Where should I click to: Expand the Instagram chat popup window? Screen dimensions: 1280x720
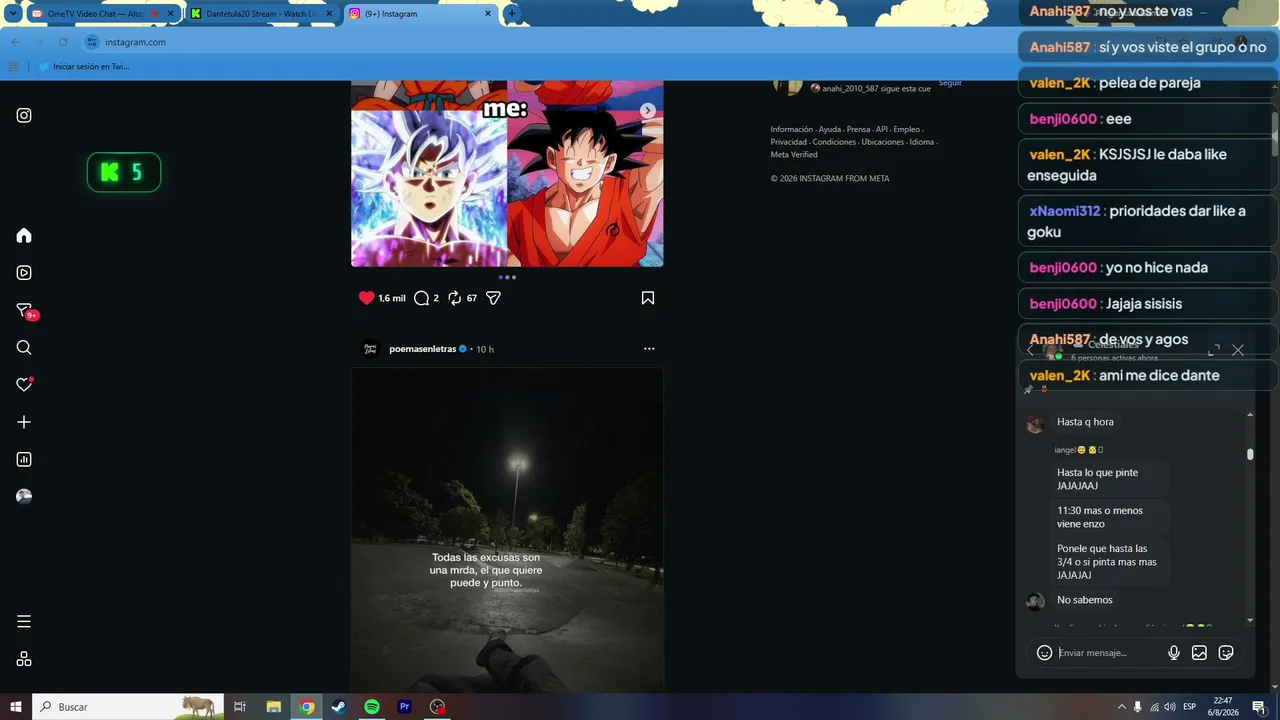pos(1214,350)
